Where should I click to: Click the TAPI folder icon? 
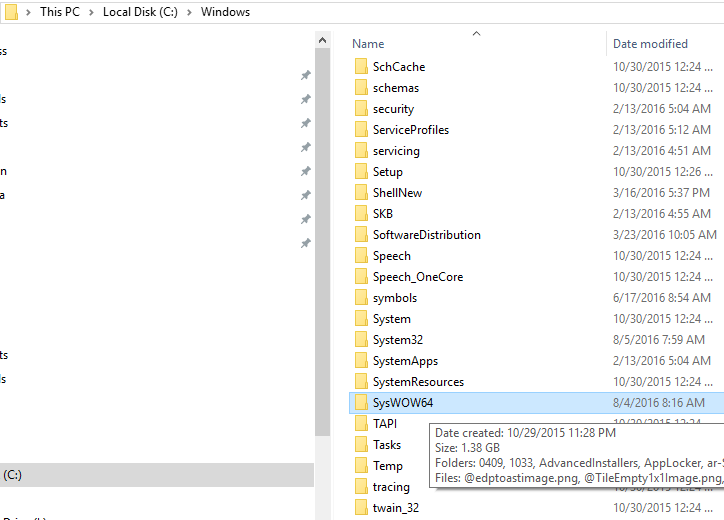point(362,423)
